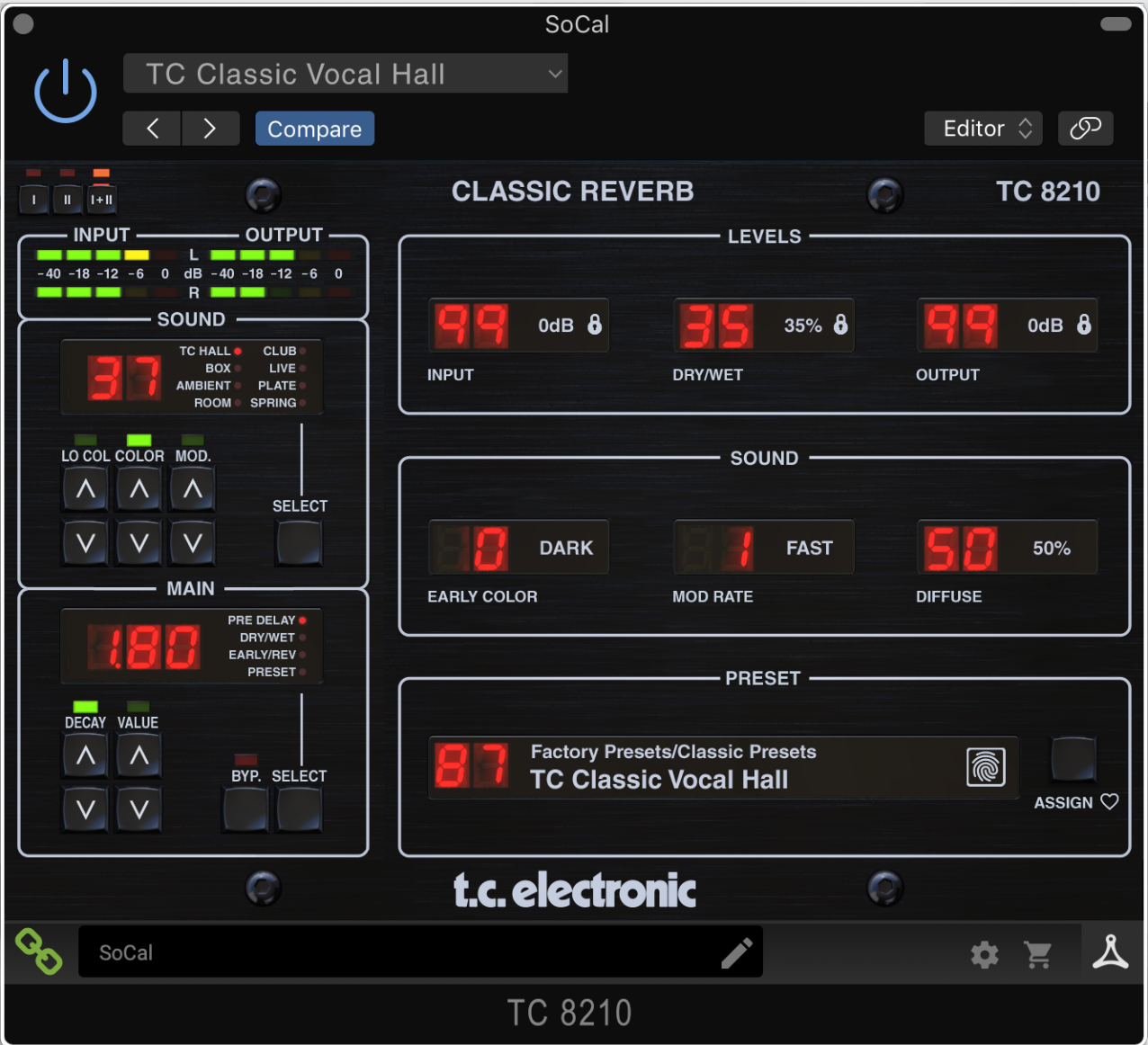Click the Compare button
The width and height of the screenshot is (1148, 1045).
point(315,129)
